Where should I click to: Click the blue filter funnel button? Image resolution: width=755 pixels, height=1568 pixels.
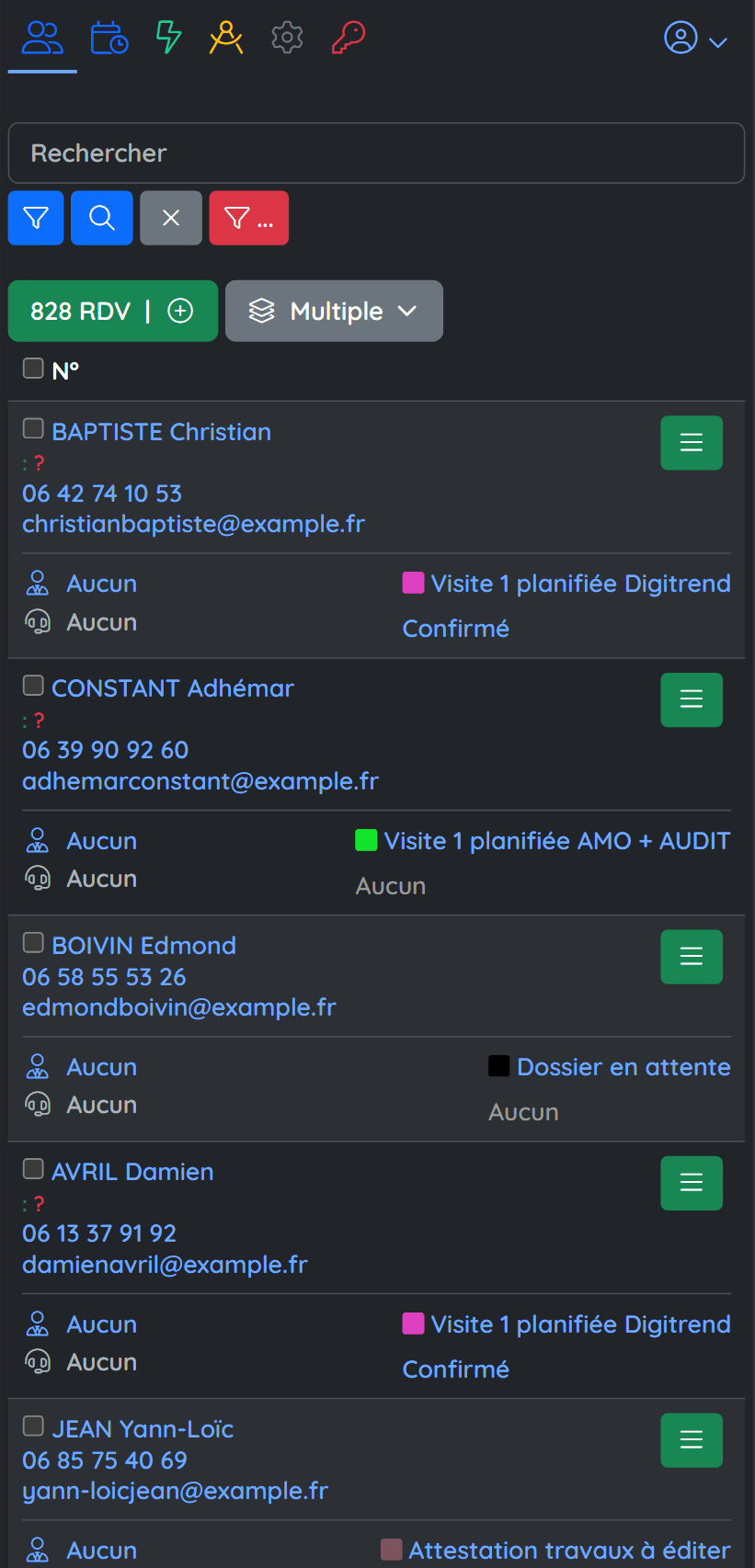click(x=36, y=218)
